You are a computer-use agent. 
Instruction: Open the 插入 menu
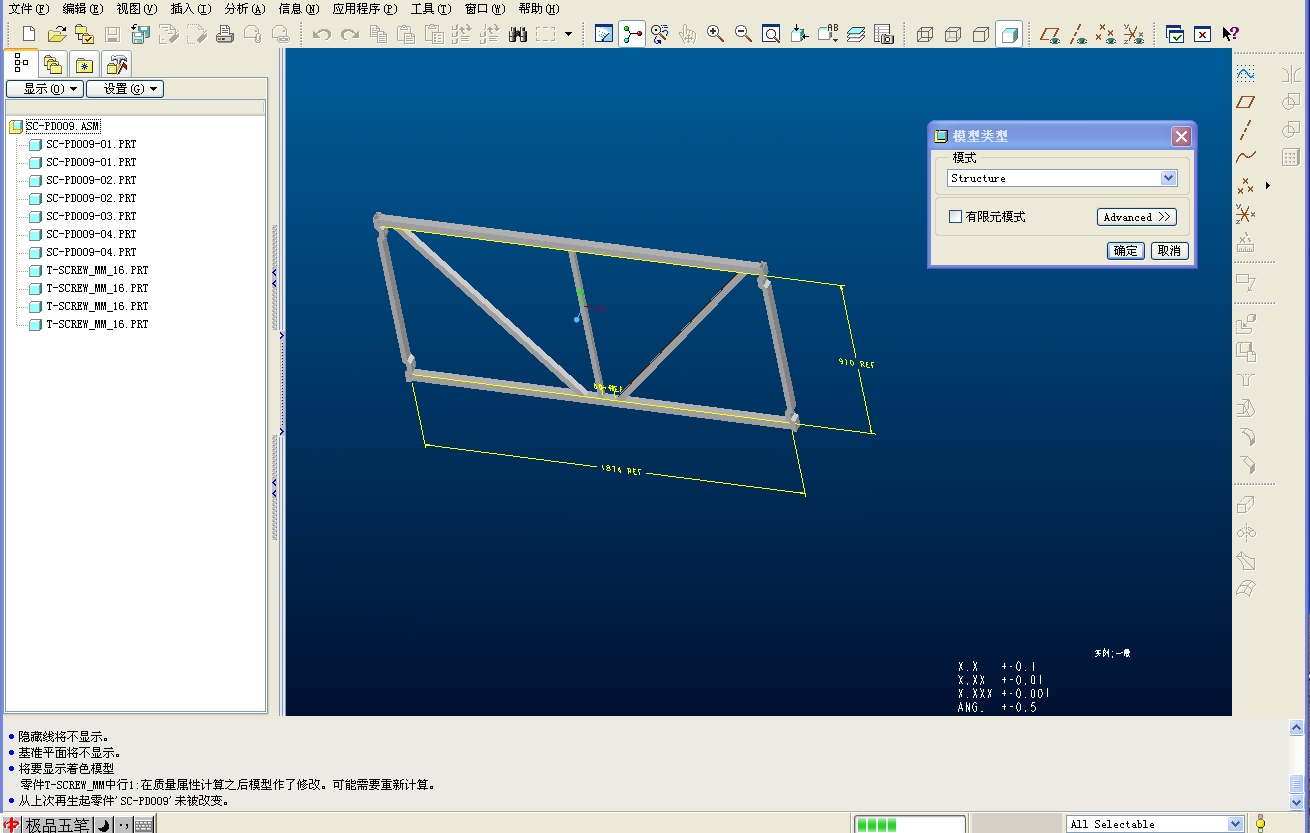click(x=190, y=9)
